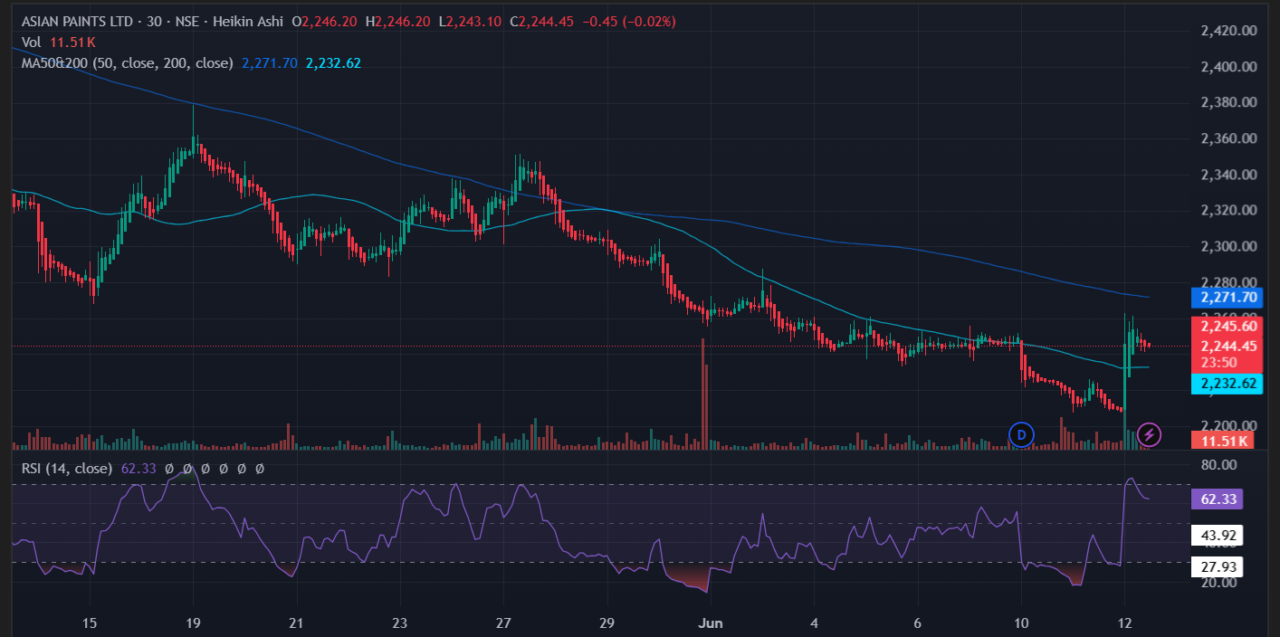Image resolution: width=1280 pixels, height=637 pixels.
Task: Select the MA50&200 indicator legend
Action: (127, 63)
